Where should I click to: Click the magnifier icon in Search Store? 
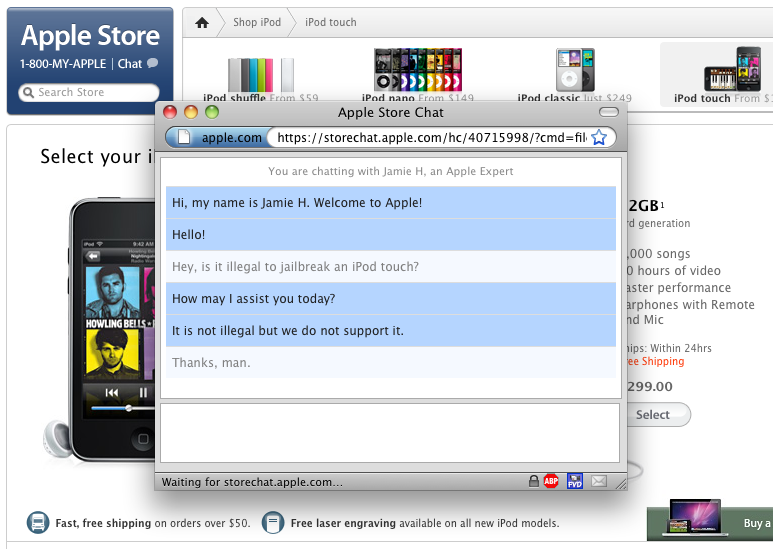click(x=29, y=92)
